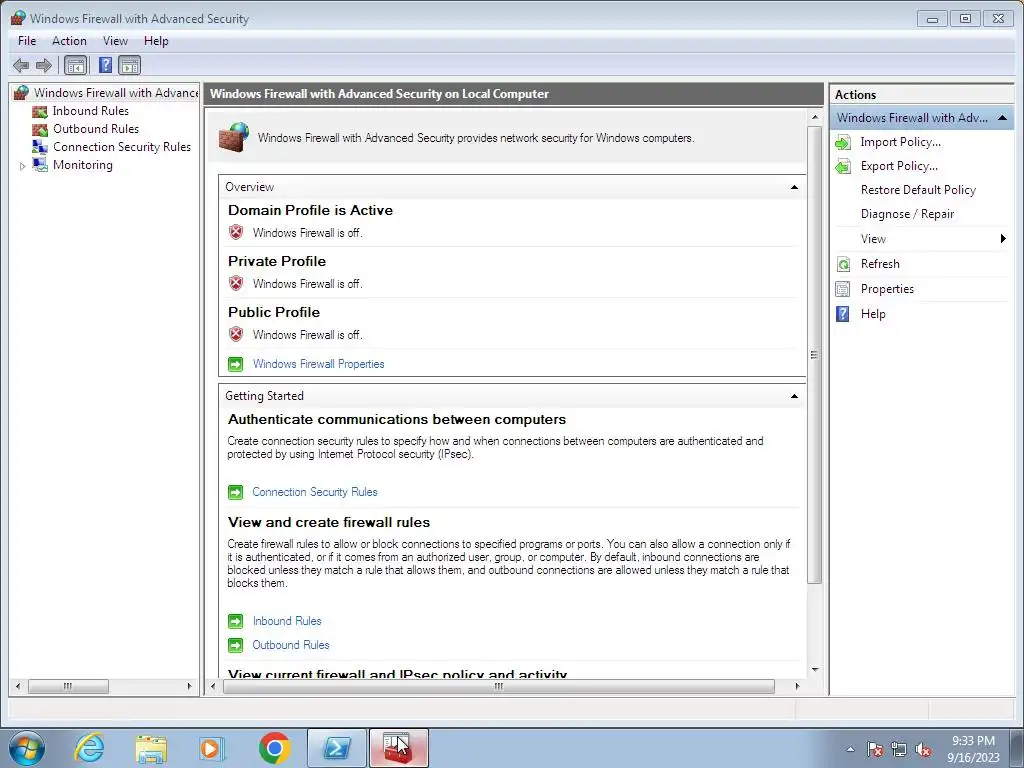Open the Action menu
The image size is (1024, 768).
point(69,40)
